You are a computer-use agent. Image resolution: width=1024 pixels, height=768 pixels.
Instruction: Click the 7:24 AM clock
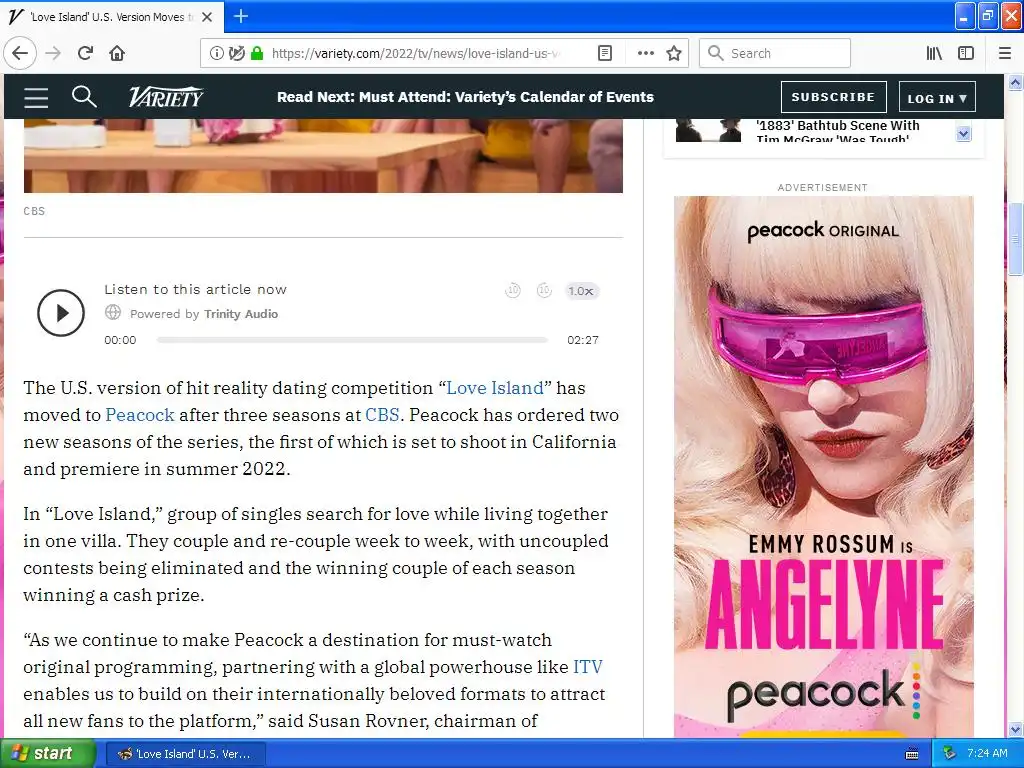click(x=987, y=753)
